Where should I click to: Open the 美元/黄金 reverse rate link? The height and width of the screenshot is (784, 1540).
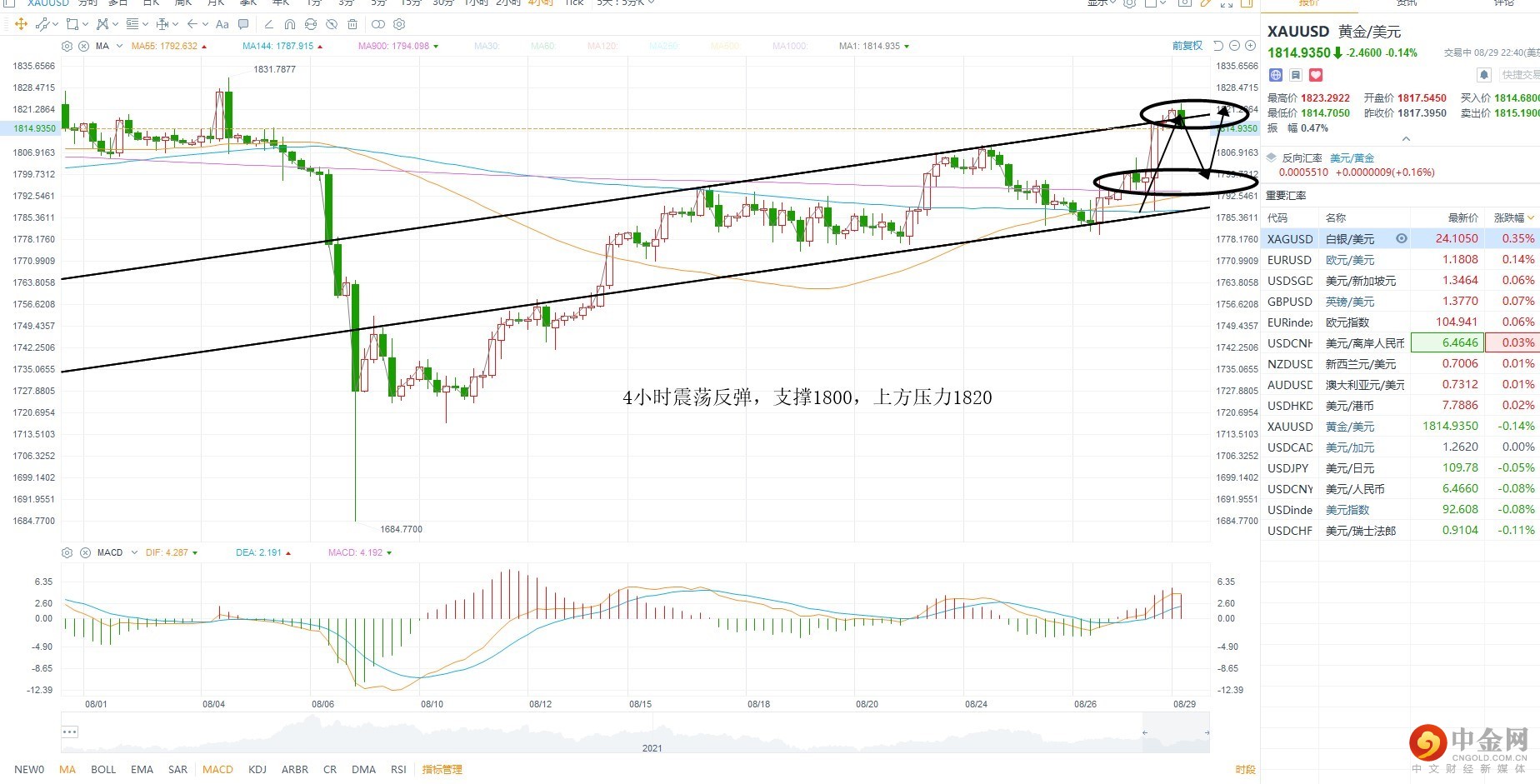click(1352, 157)
